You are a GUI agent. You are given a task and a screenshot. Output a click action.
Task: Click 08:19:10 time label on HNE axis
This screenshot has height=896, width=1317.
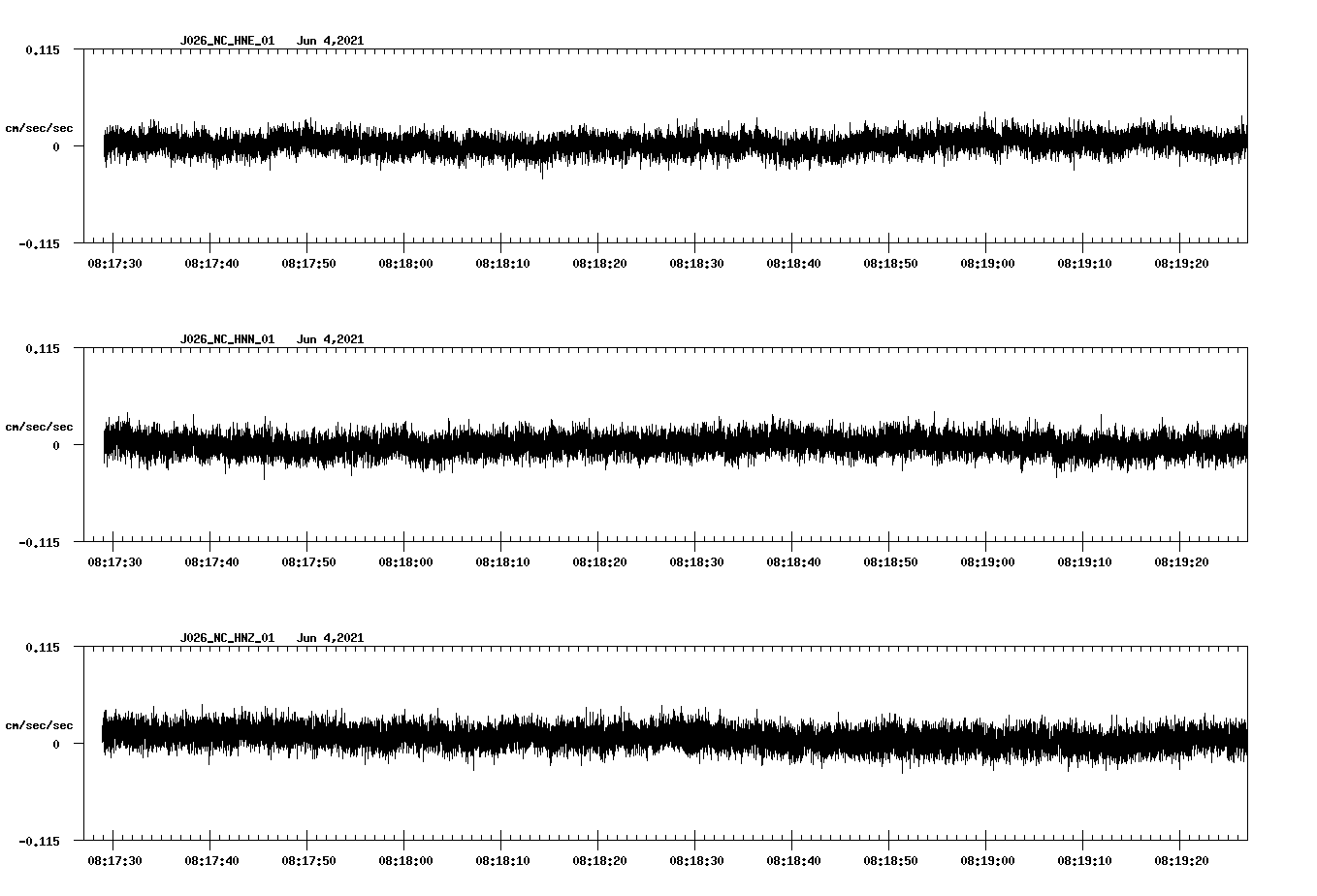[1084, 263]
